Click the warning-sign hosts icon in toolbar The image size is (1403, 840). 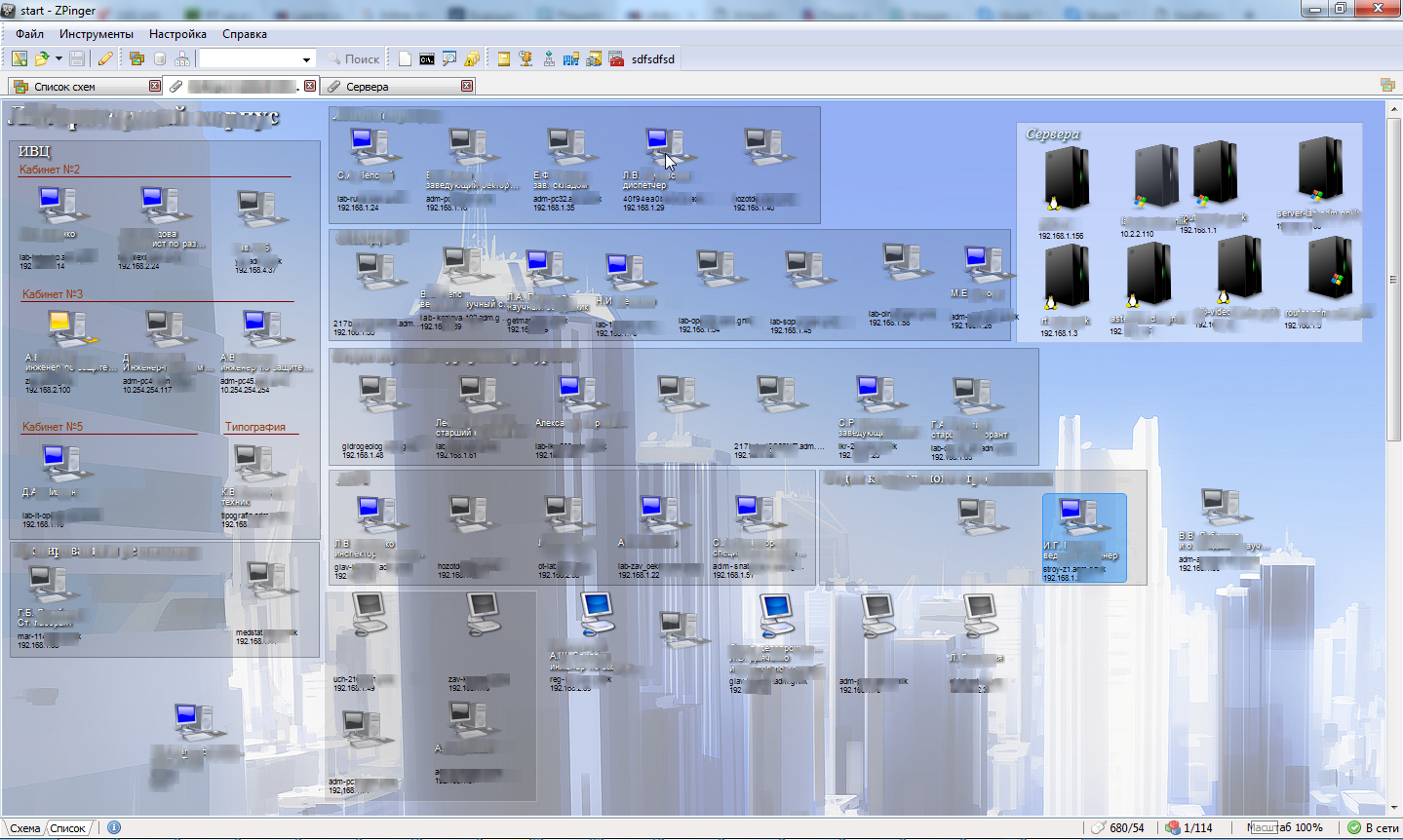[472, 59]
